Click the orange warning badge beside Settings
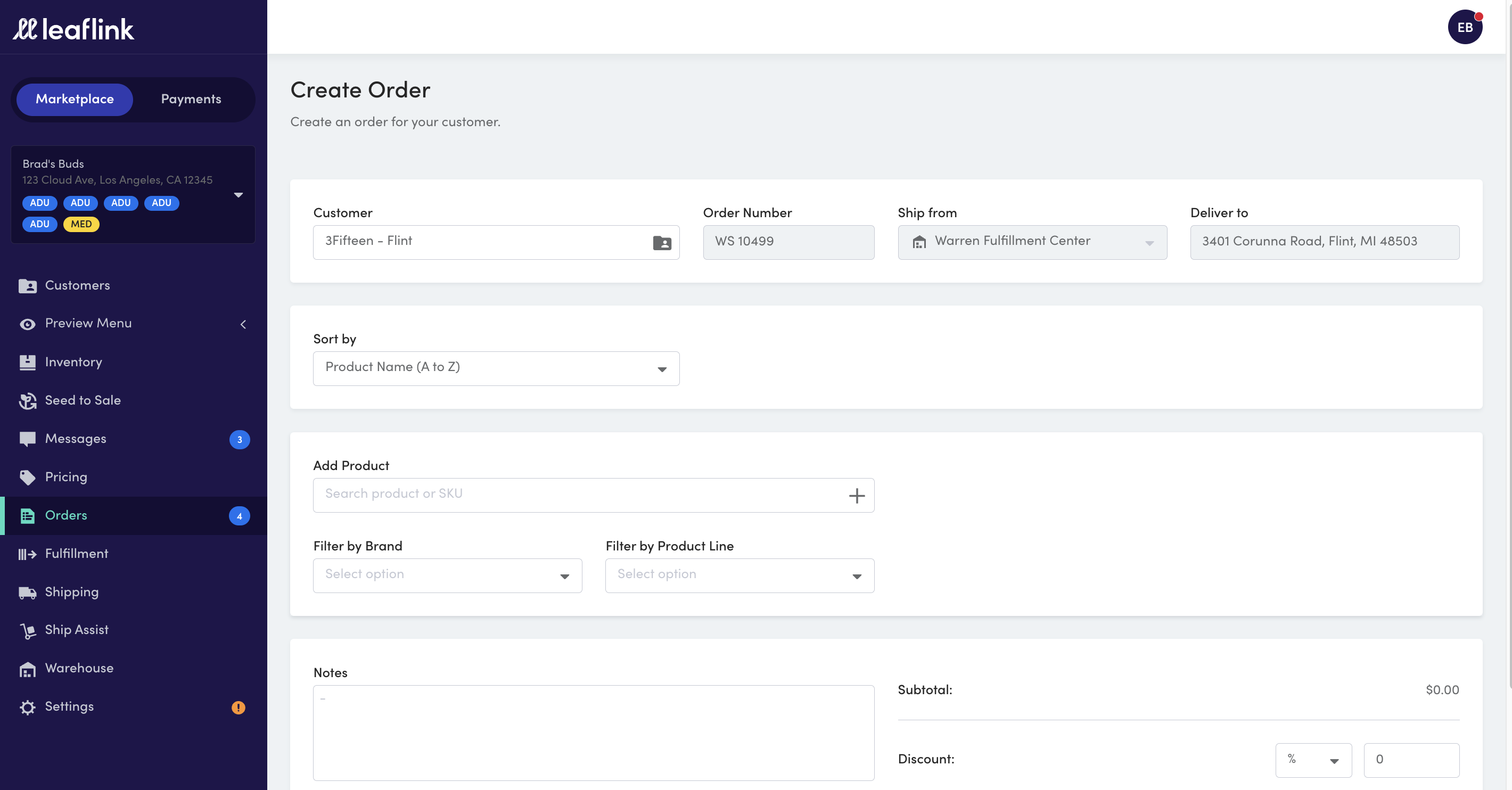The image size is (1512, 790). pos(239,707)
